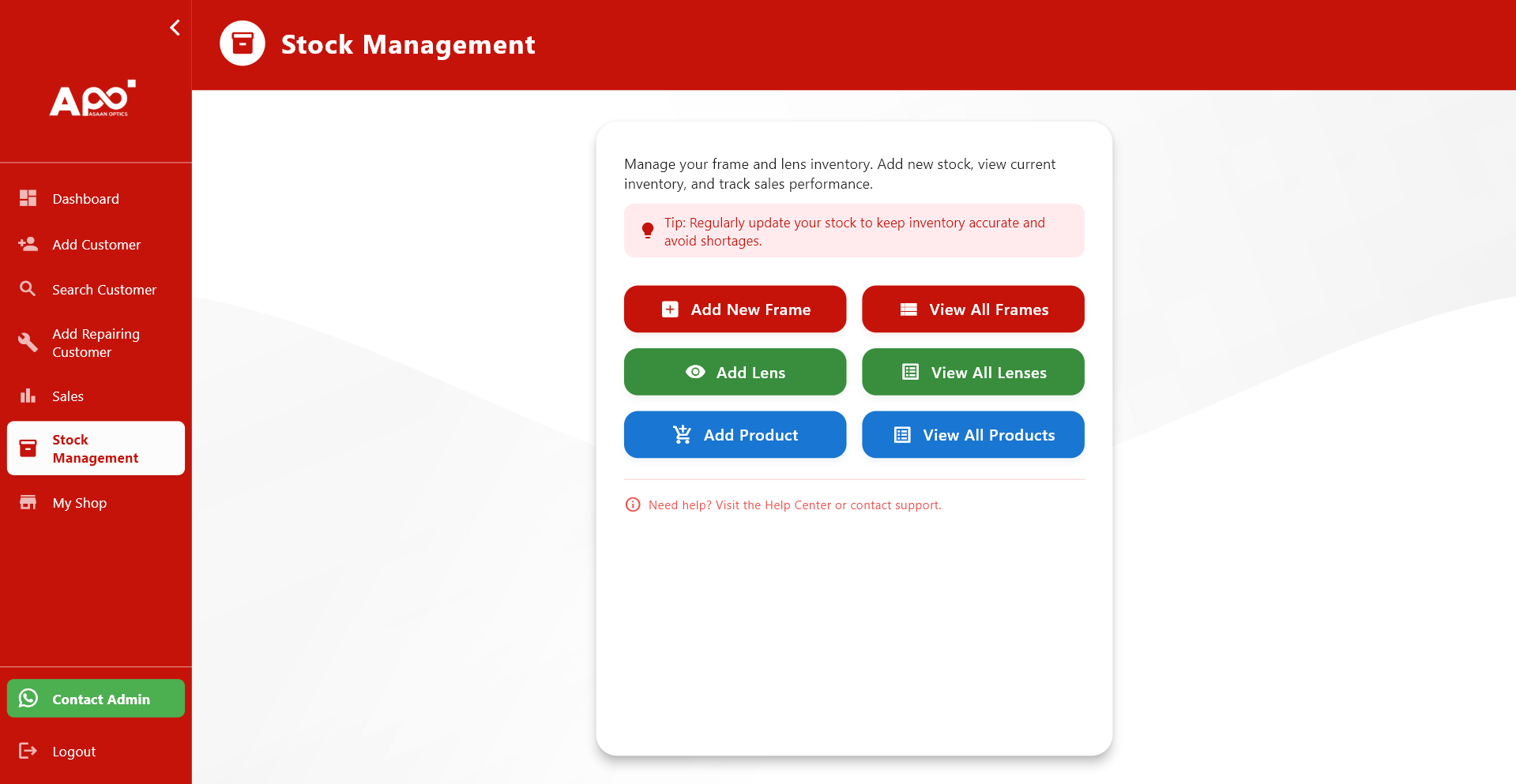The width and height of the screenshot is (1516, 784).
Task: Click the contact support link
Action: click(896, 505)
